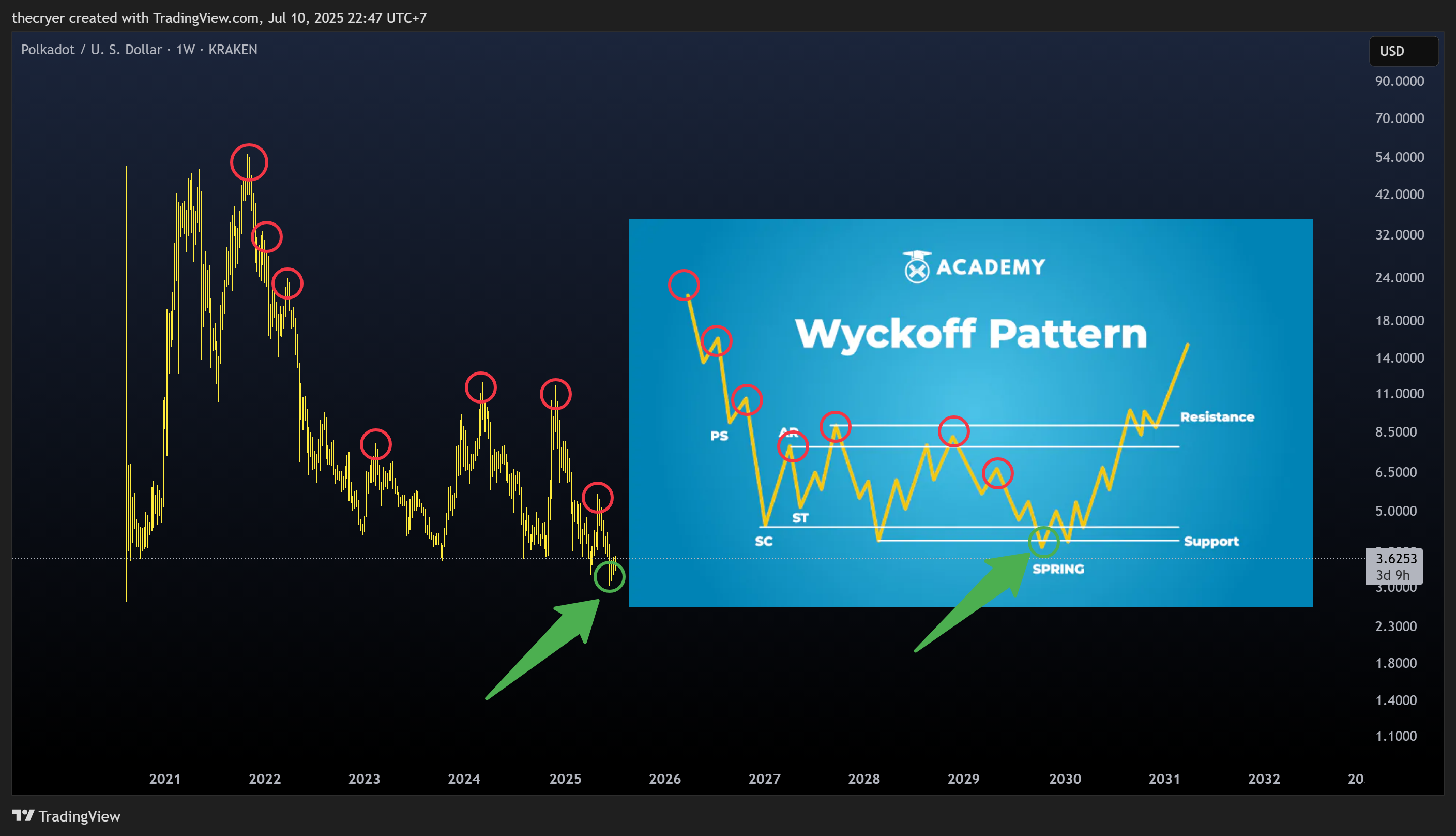Click the 24.0000 price axis label
The image size is (1456, 836).
coord(1399,277)
